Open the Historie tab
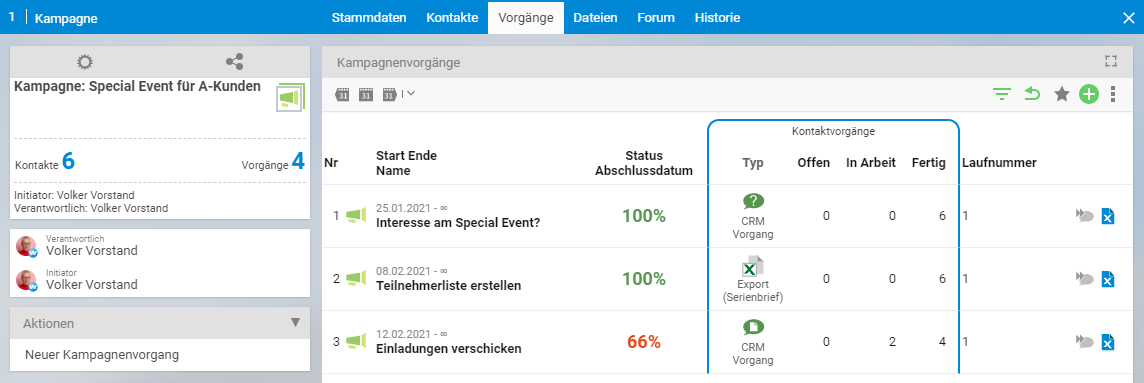The height and width of the screenshot is (383, 1144). pyautogui.click(x=717, y=18)
